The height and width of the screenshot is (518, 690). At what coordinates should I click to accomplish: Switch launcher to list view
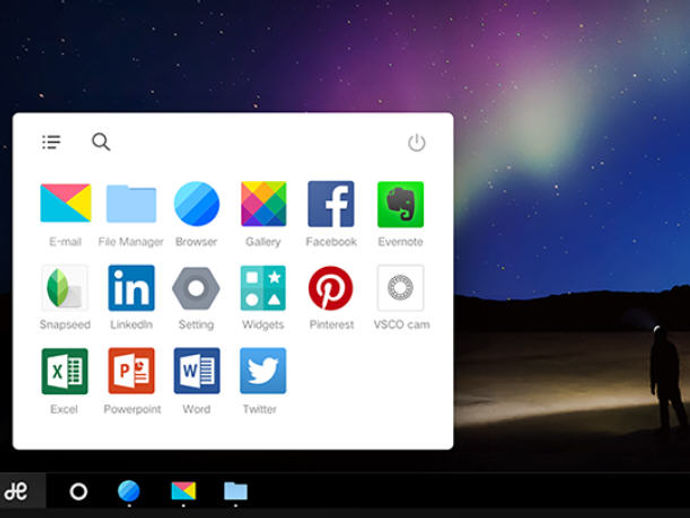pyautogui.click(x=51, y=142)
